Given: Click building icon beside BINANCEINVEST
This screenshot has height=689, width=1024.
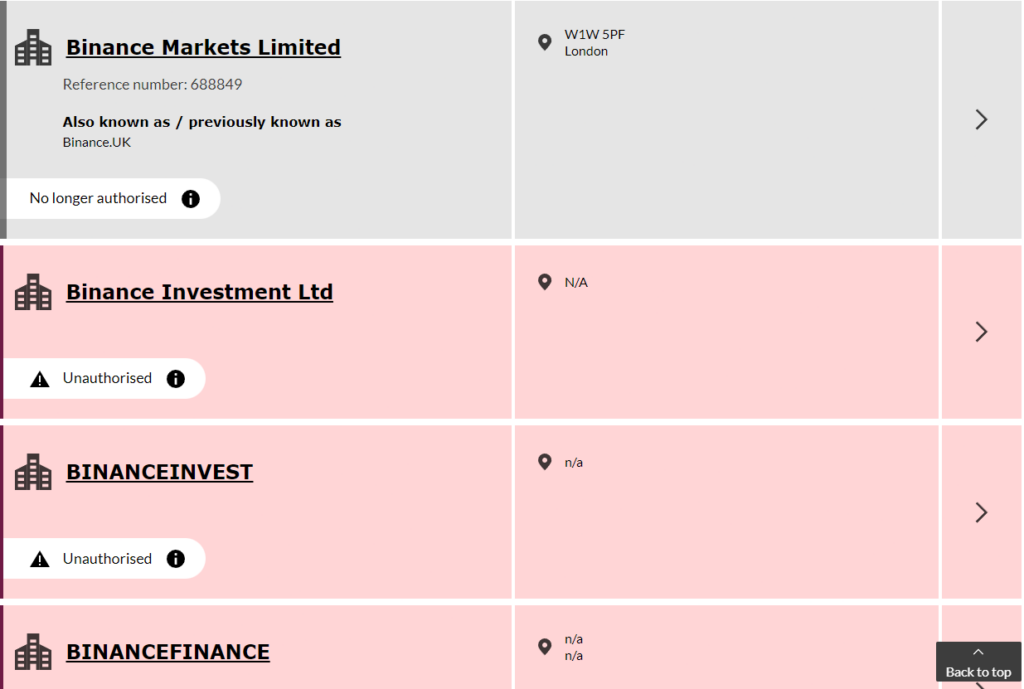Looking at the screenshot, I should [33, 472].
